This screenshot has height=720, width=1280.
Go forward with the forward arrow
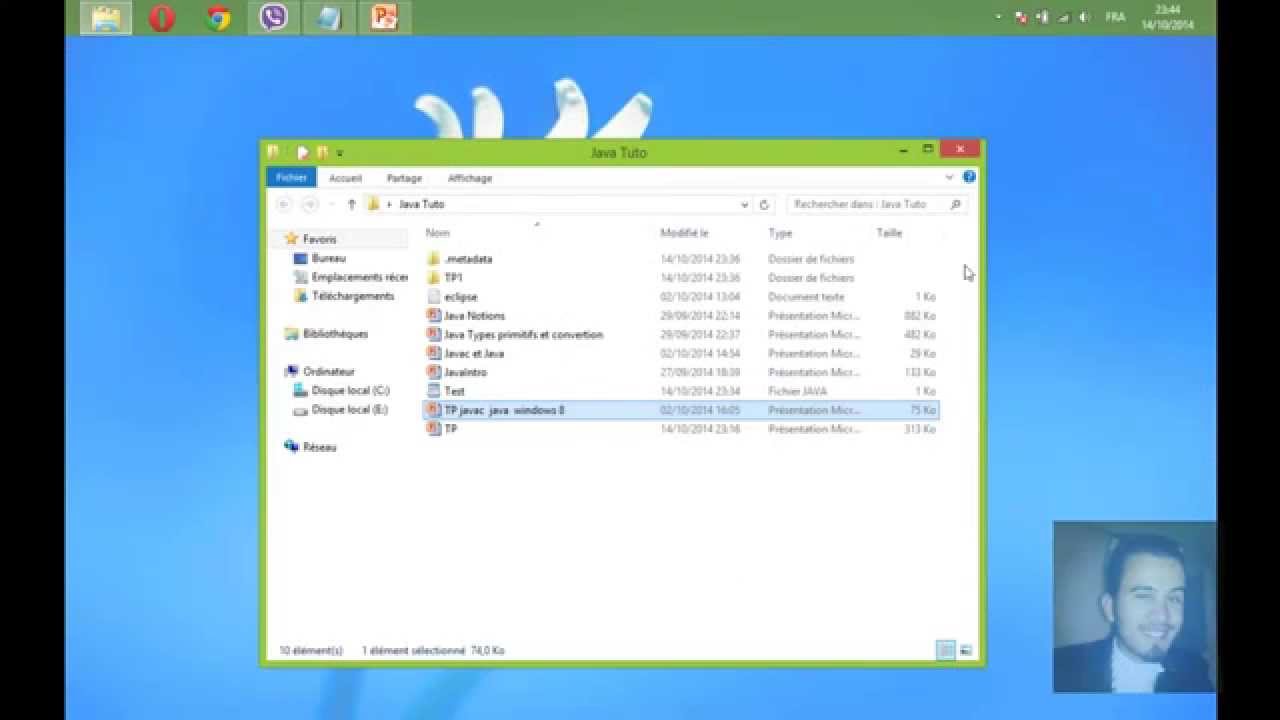310,204
